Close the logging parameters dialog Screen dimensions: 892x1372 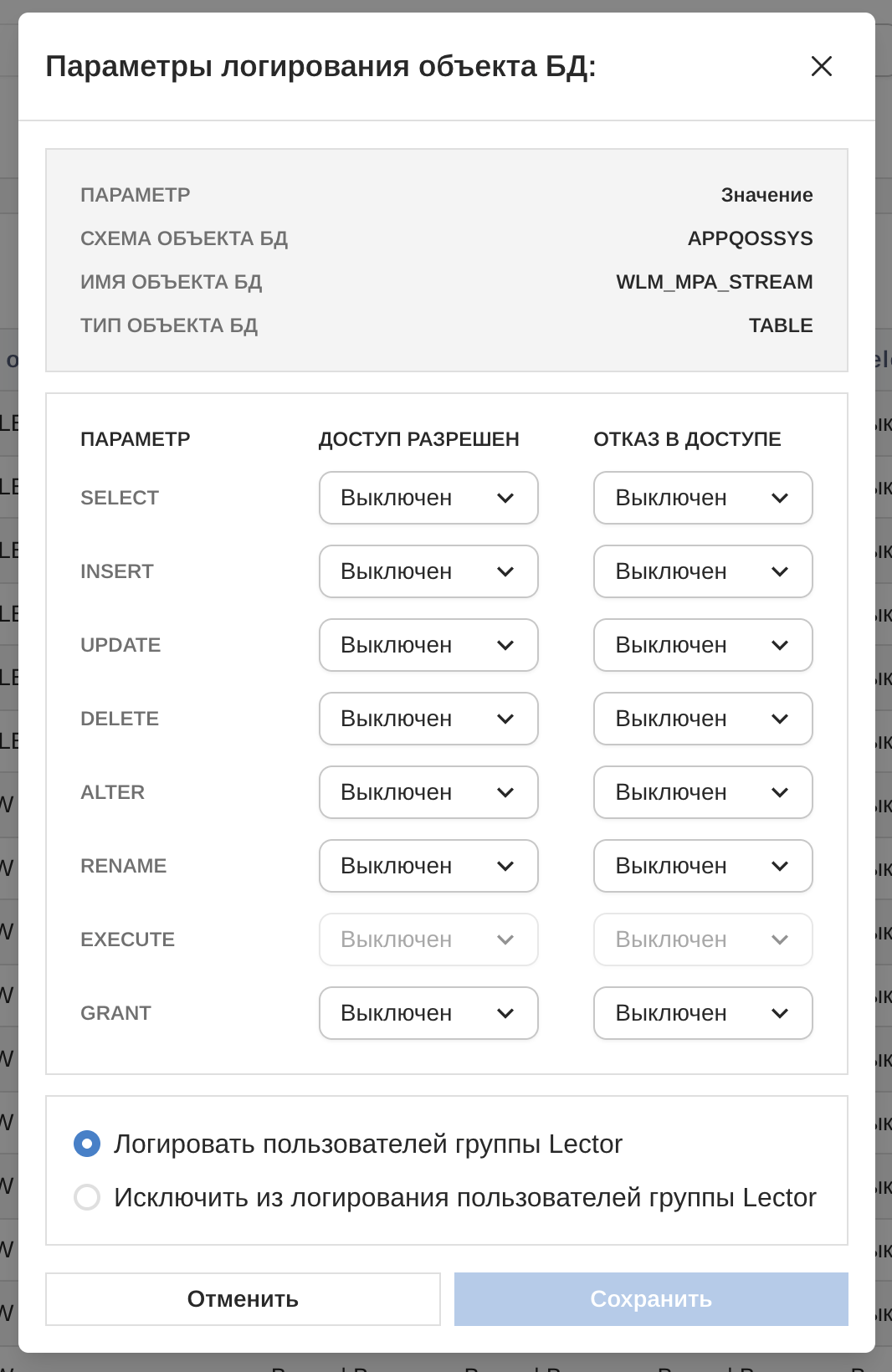(x=821, y=66)
